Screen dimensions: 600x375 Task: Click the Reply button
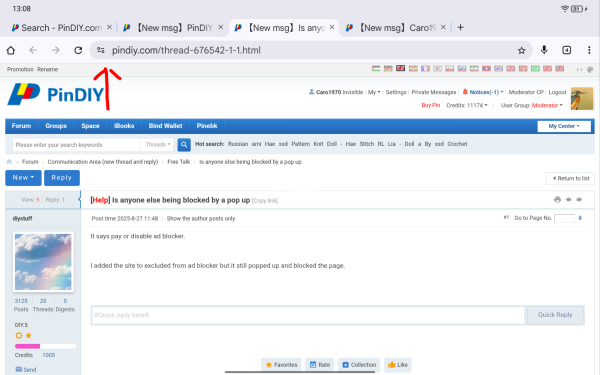62,178
